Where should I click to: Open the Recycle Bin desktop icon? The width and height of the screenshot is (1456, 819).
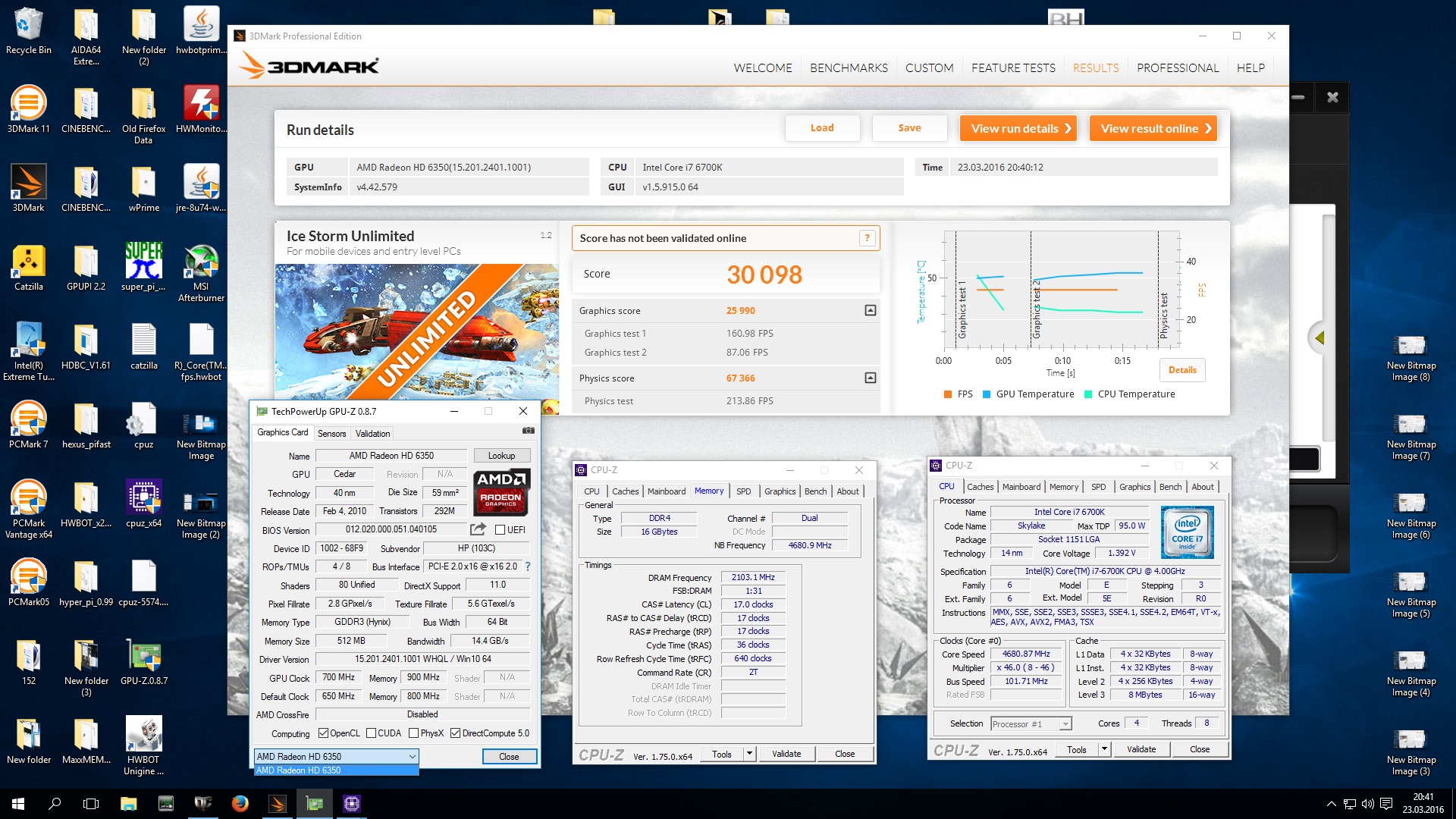pyautogui.click(x=28, y=32)
